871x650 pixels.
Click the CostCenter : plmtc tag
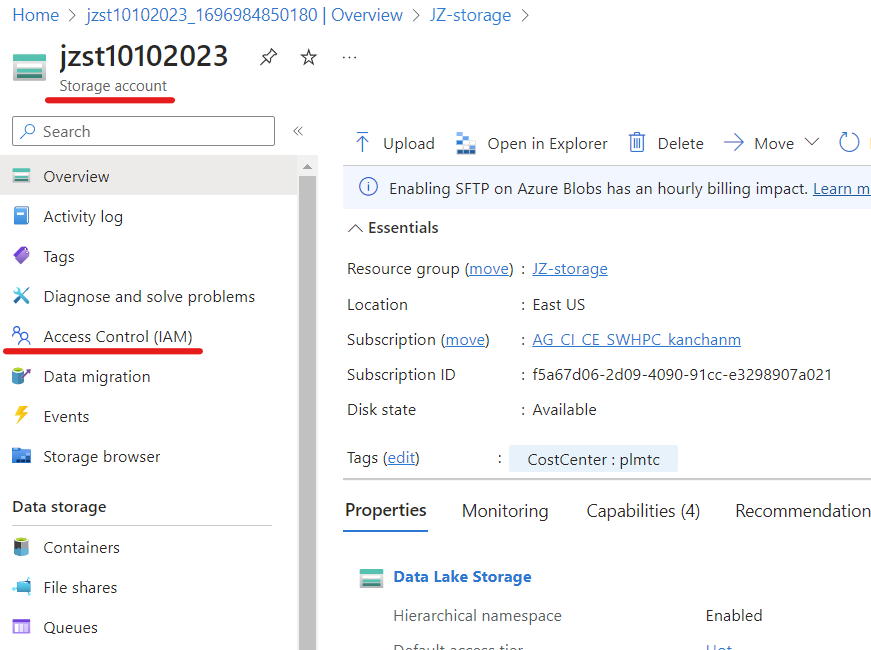pos(593,459)
